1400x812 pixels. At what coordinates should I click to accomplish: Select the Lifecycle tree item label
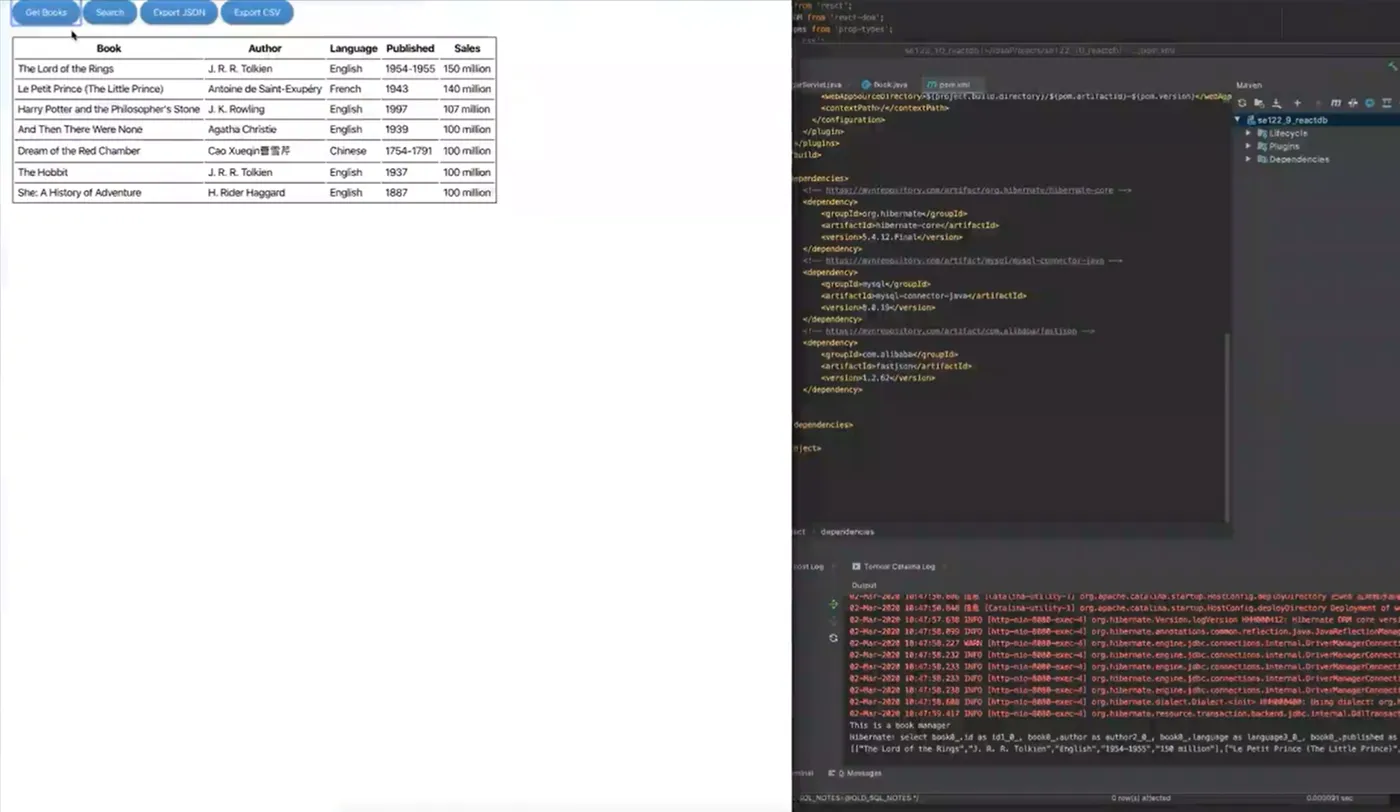(1288, 133)
